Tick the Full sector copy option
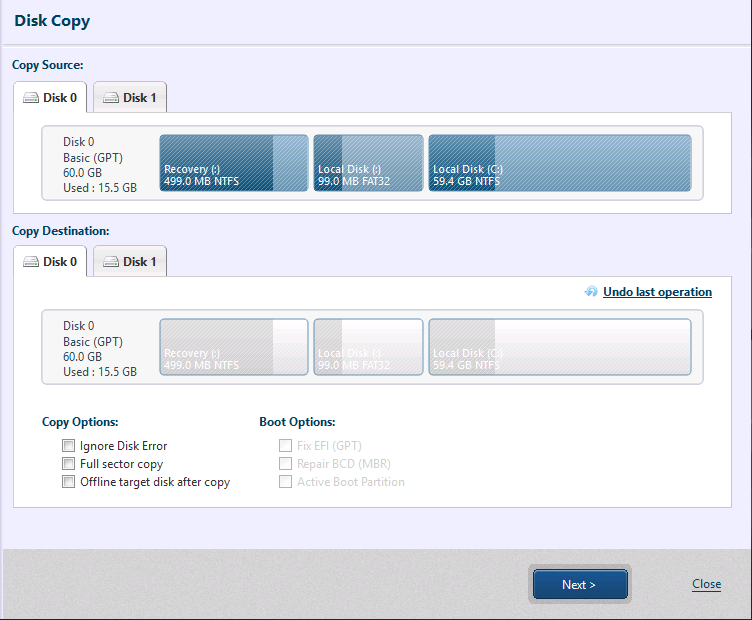The width and height of the screenshot is (752, 620). [68, 464]
